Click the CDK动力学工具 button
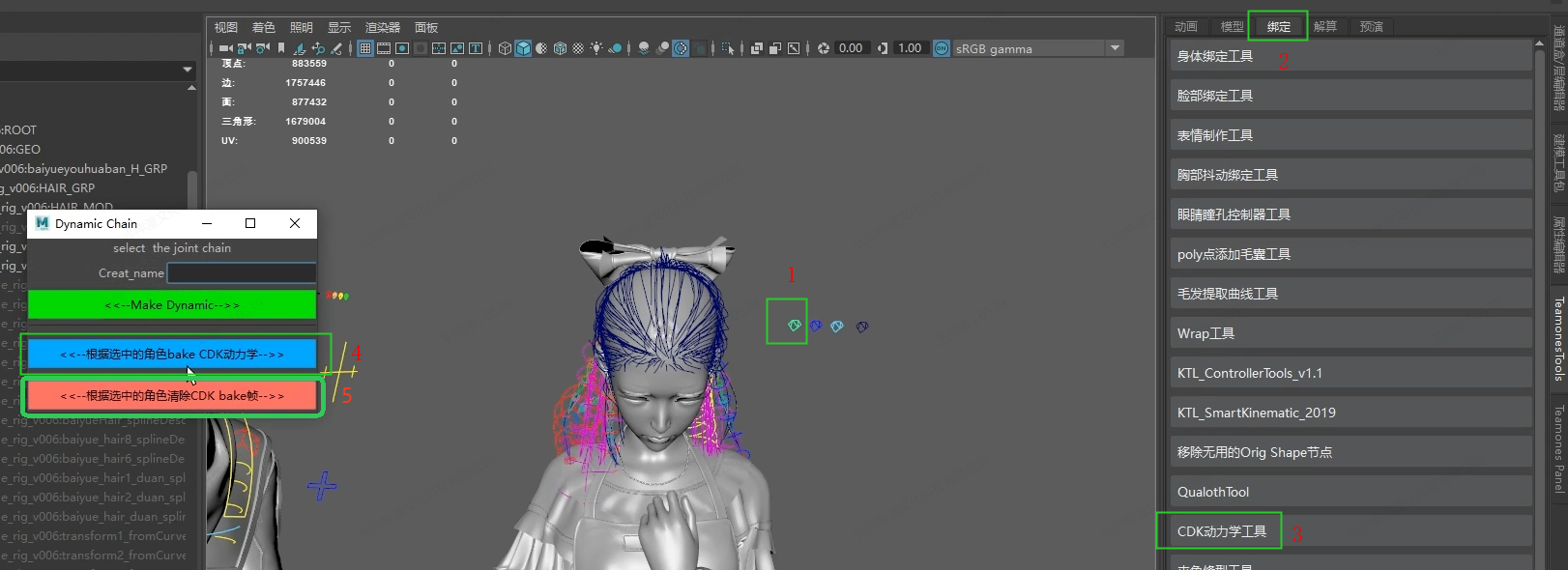The width and height of the screenshot is (1568, 570). [x=1221, y=531]
